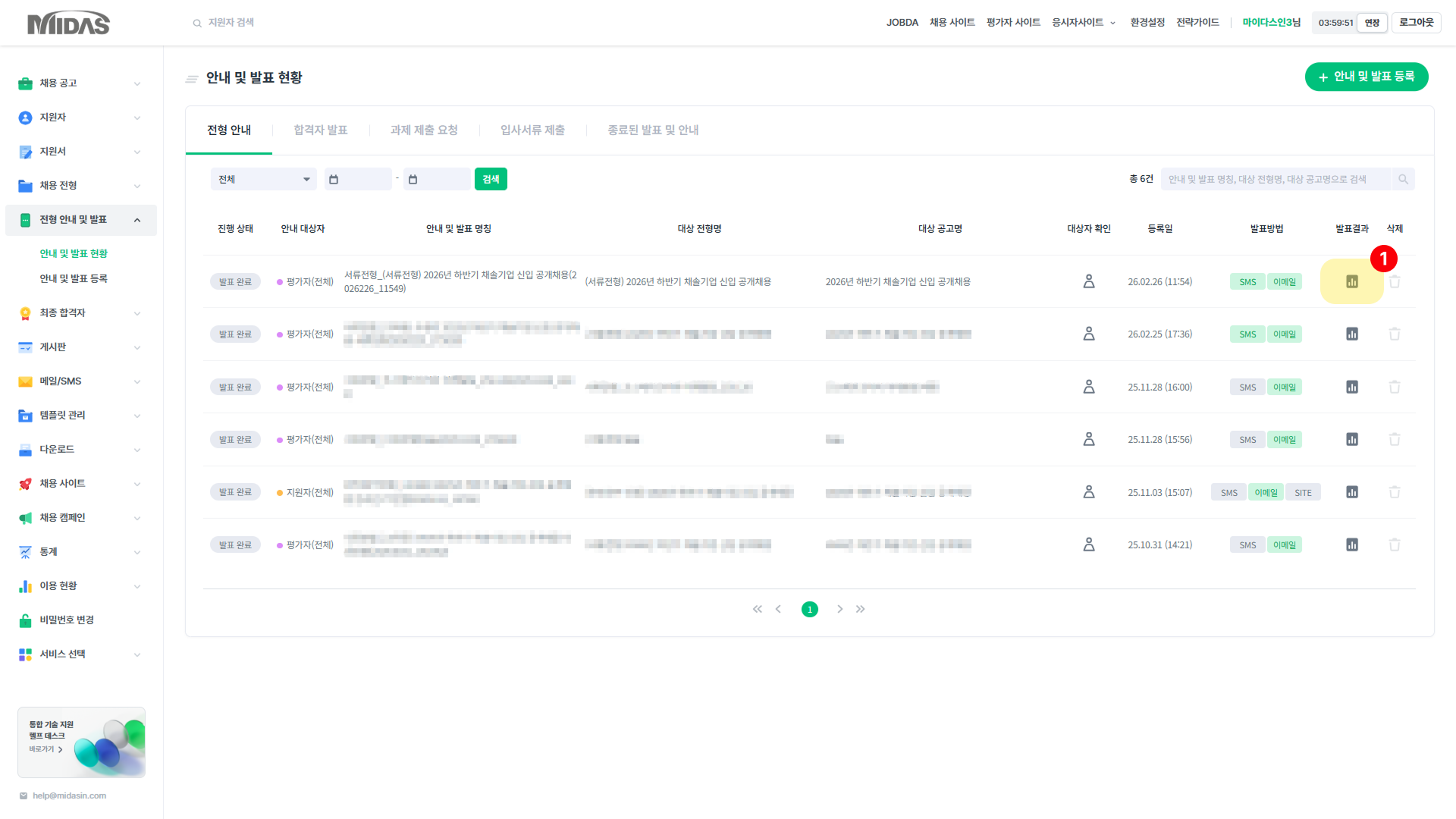Click recipient check person icon in 25.11.28 (16:00) row
Image resolution: width=1456 pixels, height=819 pixels.
point(1088,387)
